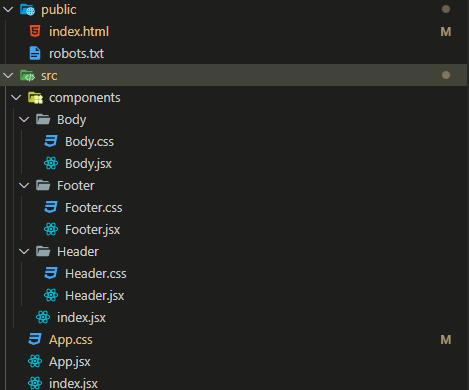This screenshot has width=469, height=390.
Task: Open App.jsx file
Action: tap(70, 362)
